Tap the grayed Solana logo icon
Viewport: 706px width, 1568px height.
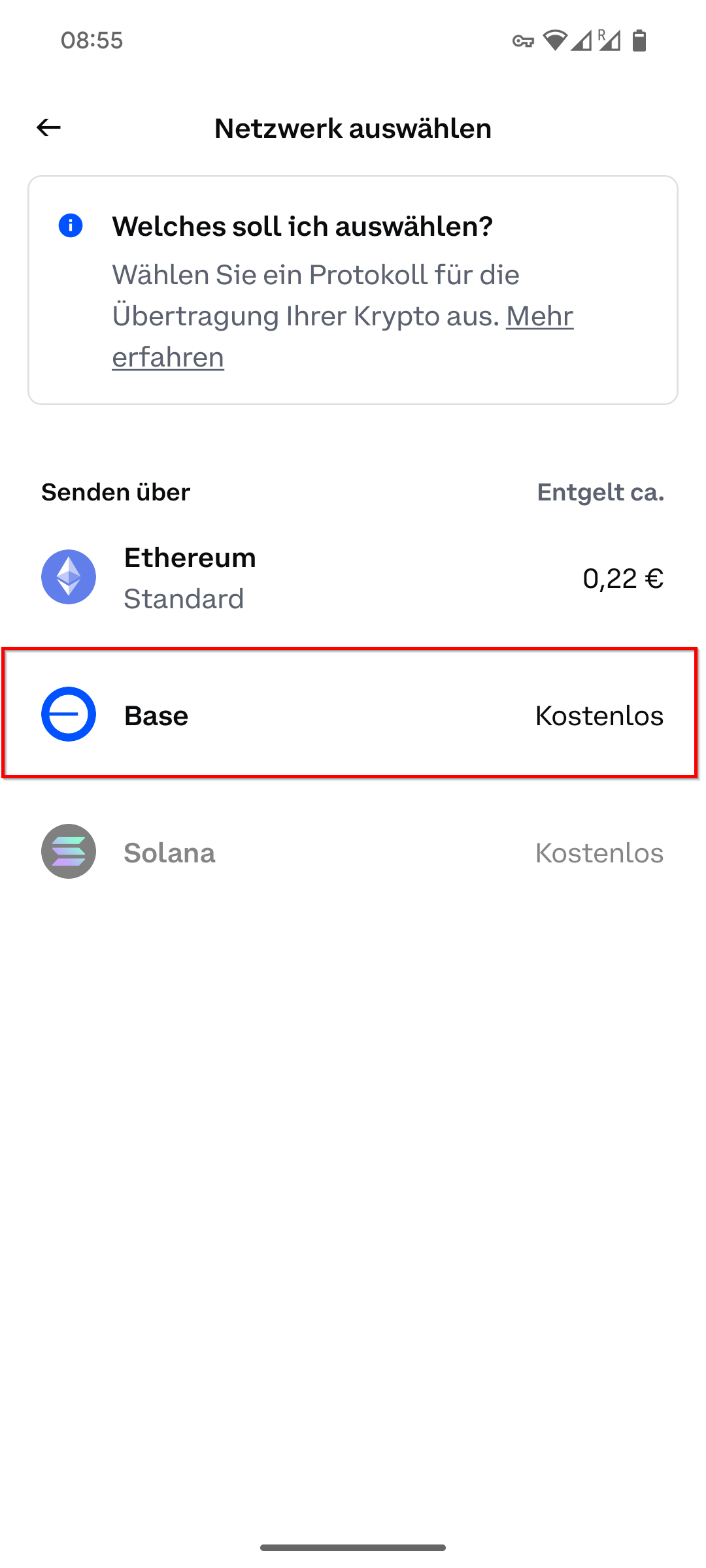[69, 851]
